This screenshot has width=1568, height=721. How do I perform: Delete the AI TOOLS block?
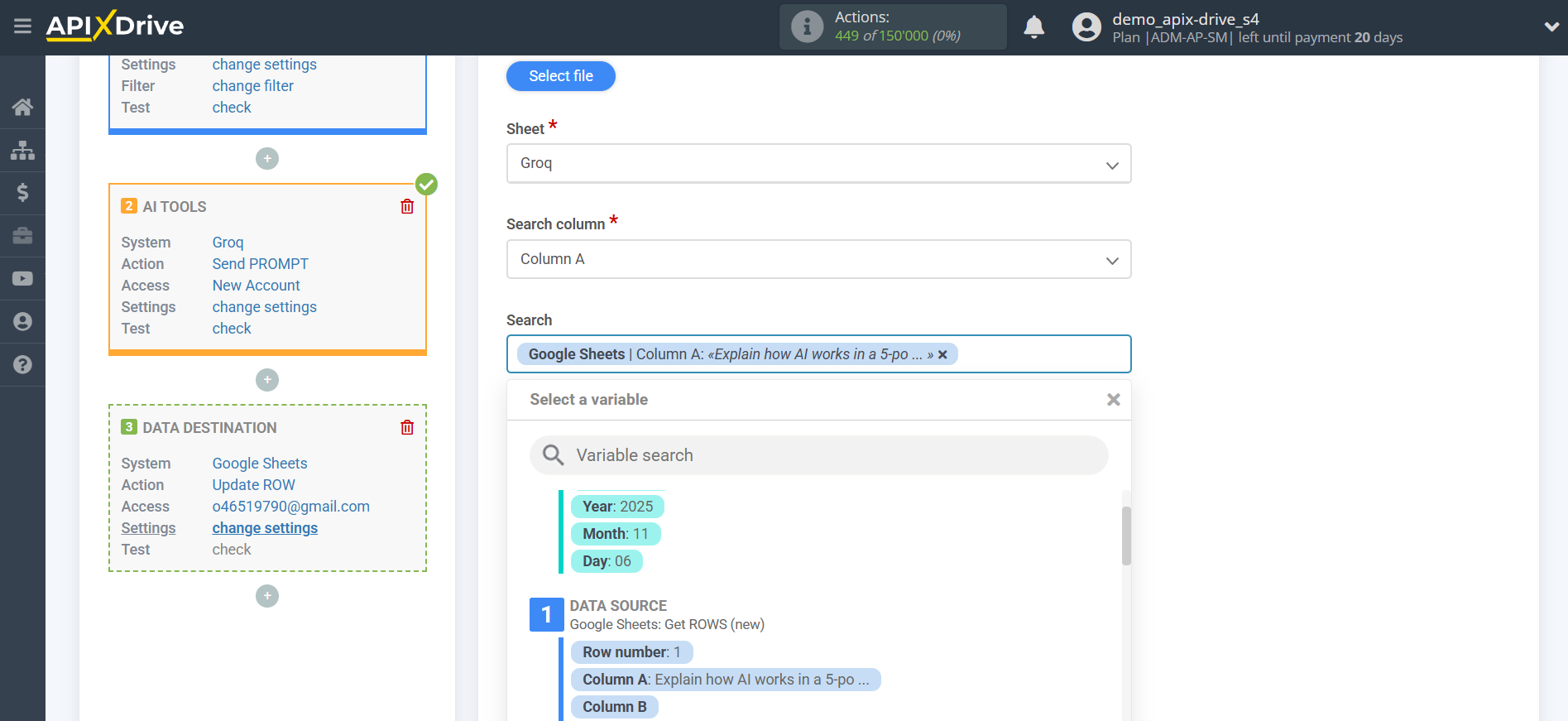pos(407,206)
